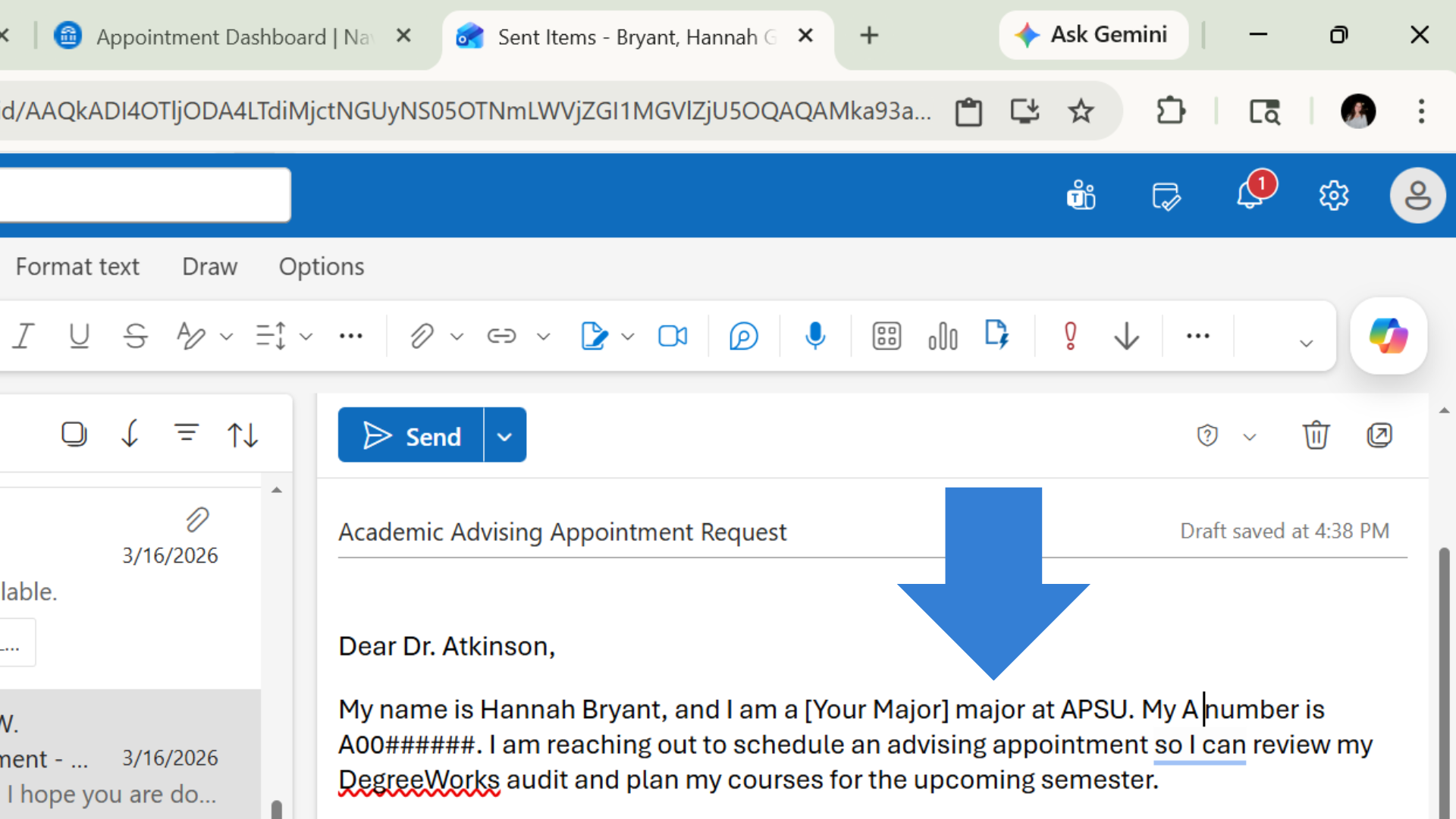Toggle italic formatting

coord(23,336)
